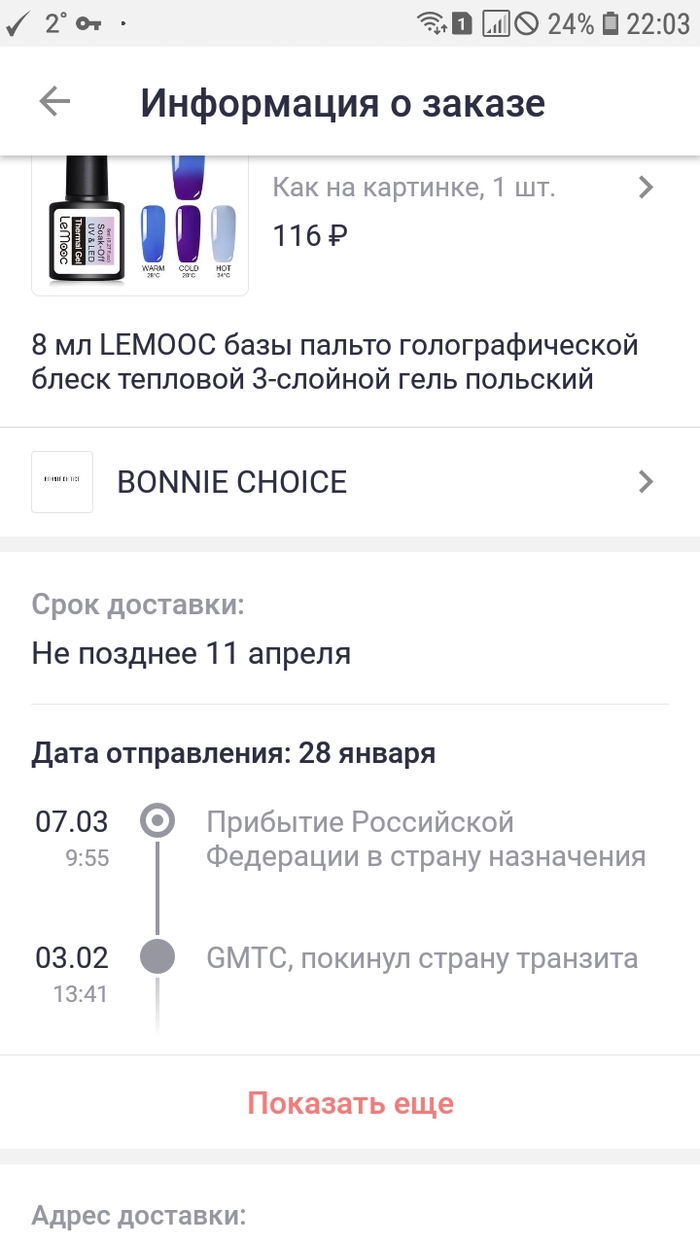
Task: Open the product title text about LEMOOC
Action: coord(335,363)
